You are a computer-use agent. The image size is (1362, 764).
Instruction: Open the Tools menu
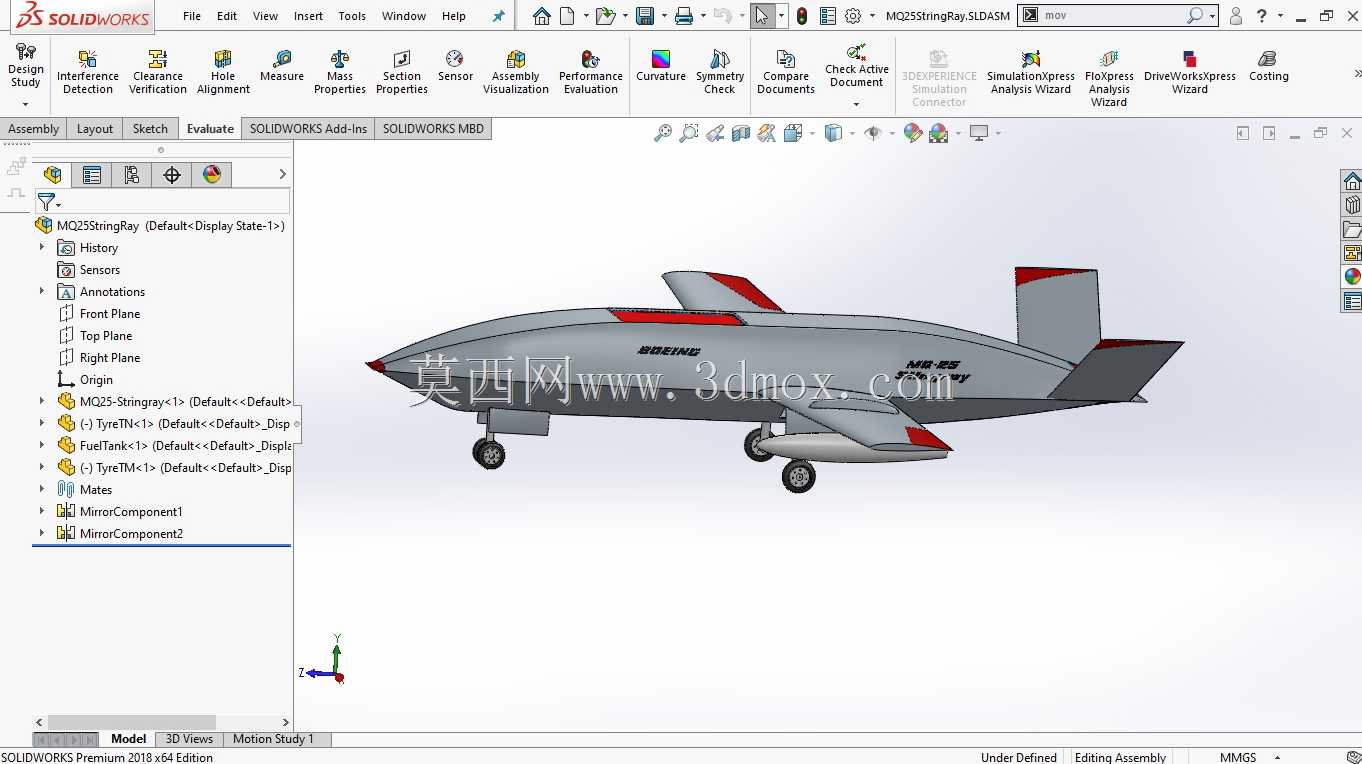tap(352, 16)
